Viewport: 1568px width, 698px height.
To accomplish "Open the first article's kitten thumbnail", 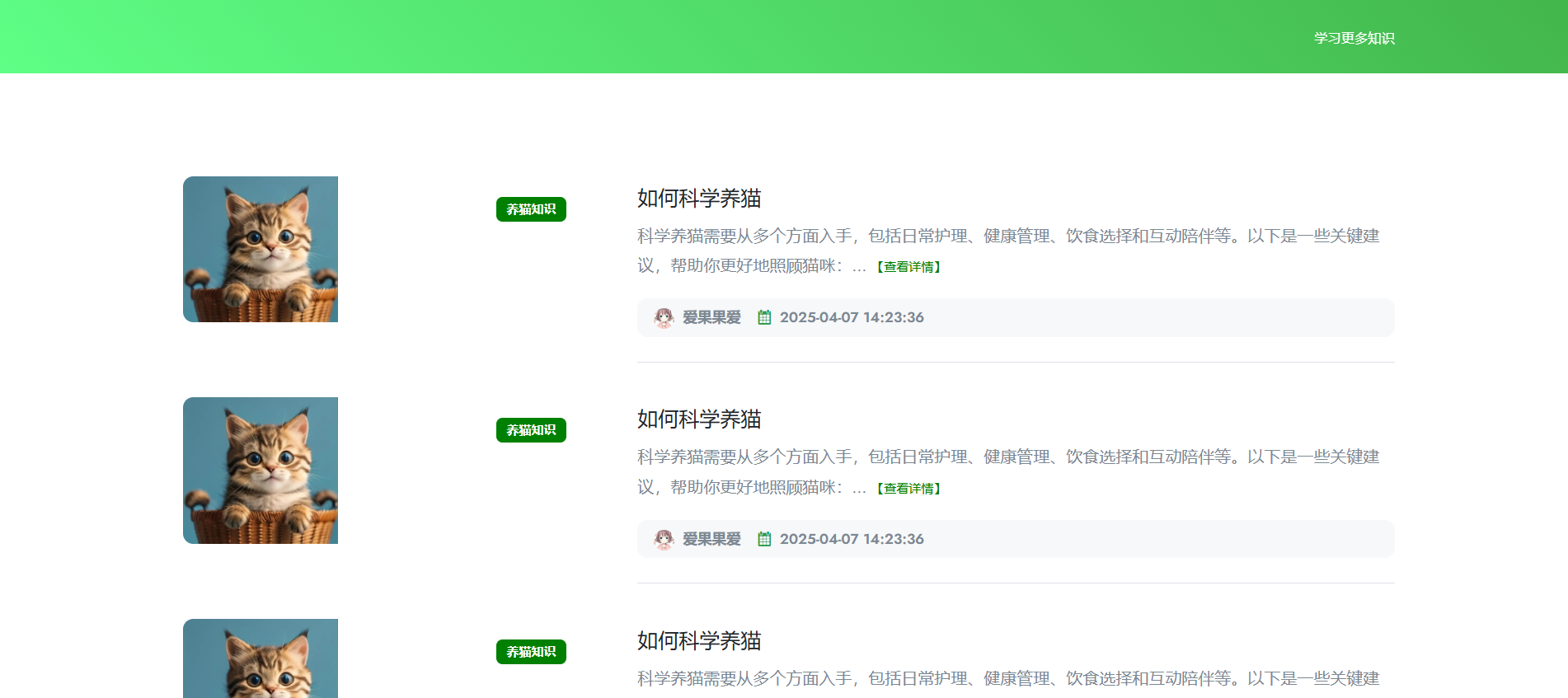I will [x=261, y=249].
